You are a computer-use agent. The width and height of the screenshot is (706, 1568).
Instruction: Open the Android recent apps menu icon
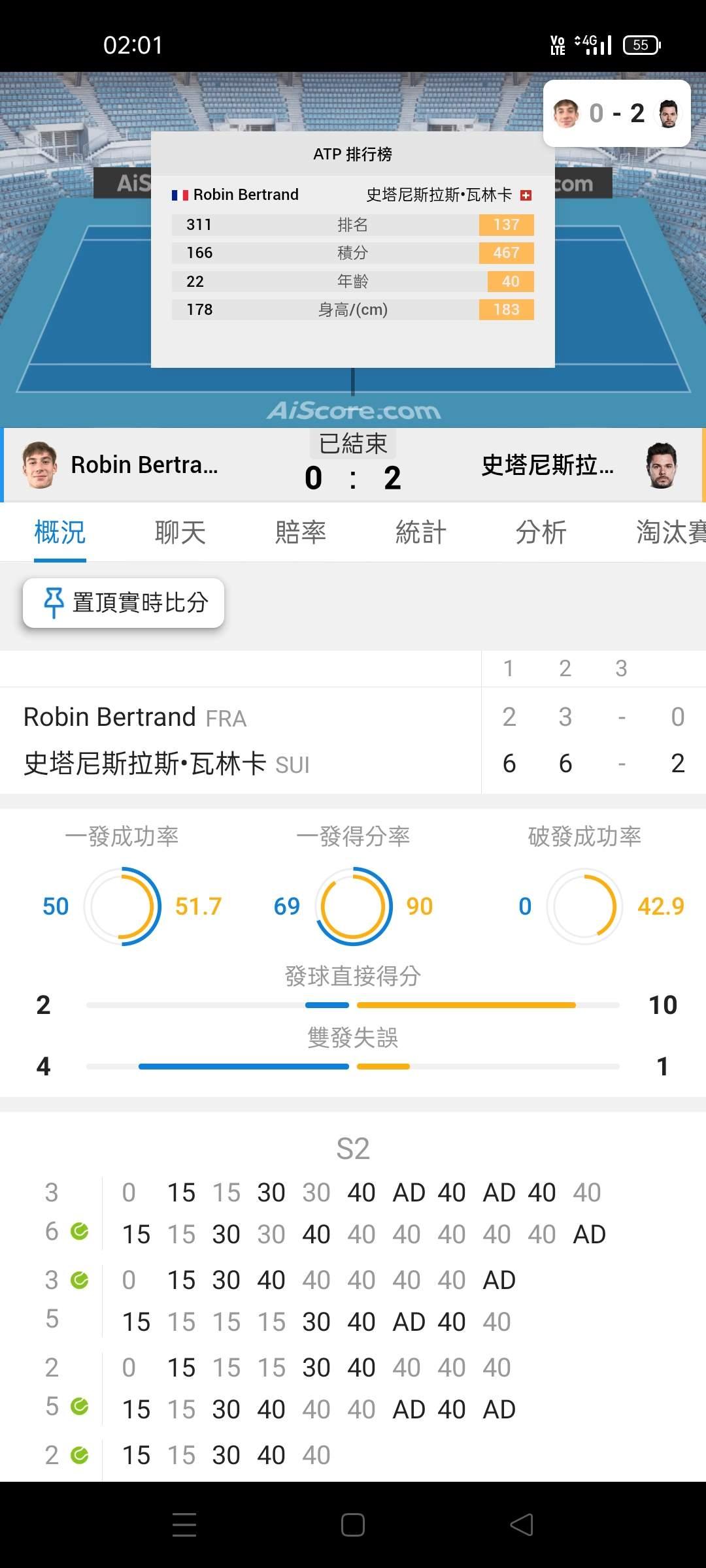point(184,1525)
